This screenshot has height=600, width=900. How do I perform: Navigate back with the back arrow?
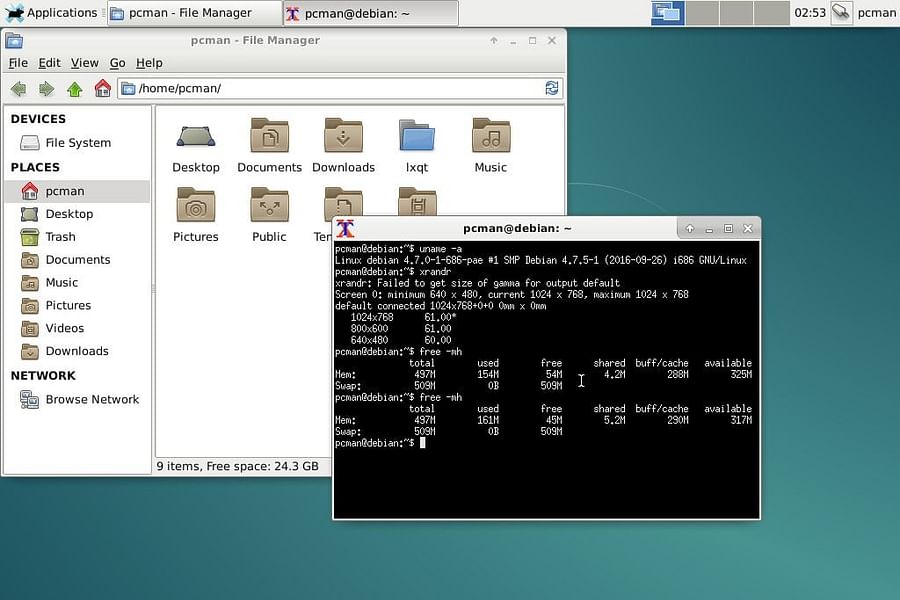pyautogui.click(x=19, y=88)
